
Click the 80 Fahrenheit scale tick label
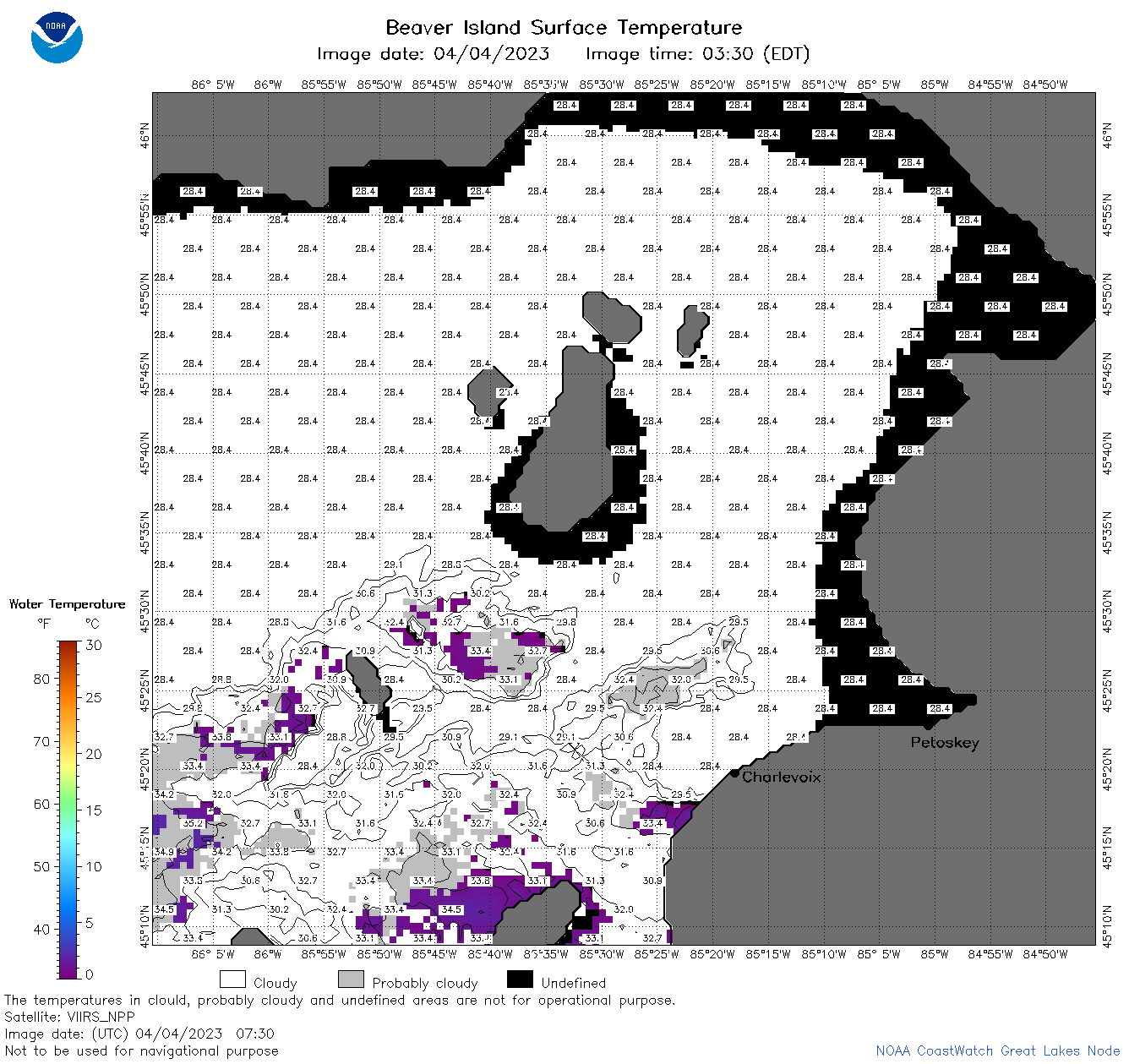coord(41,679)
